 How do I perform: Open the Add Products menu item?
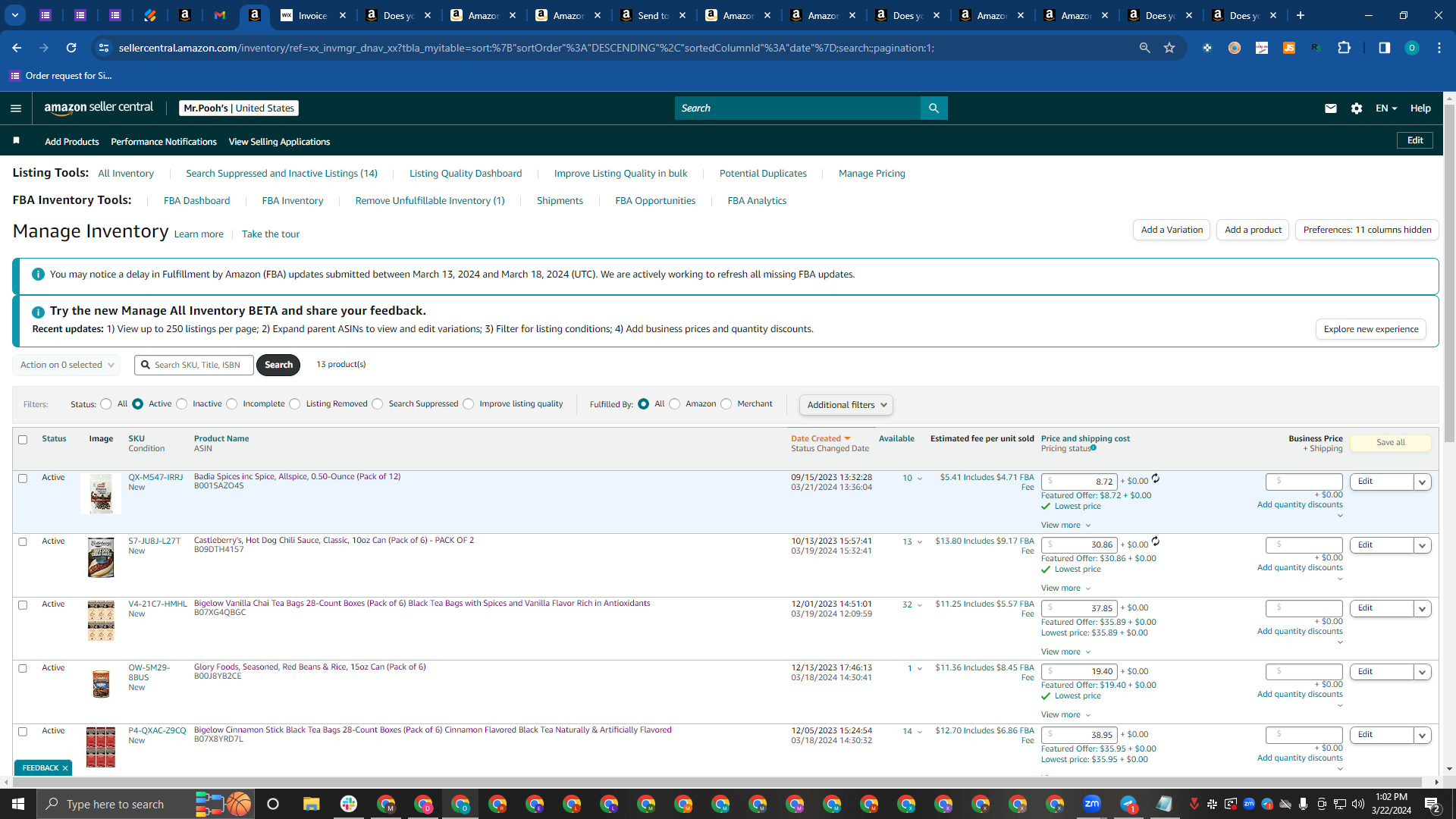click(72, 142)
